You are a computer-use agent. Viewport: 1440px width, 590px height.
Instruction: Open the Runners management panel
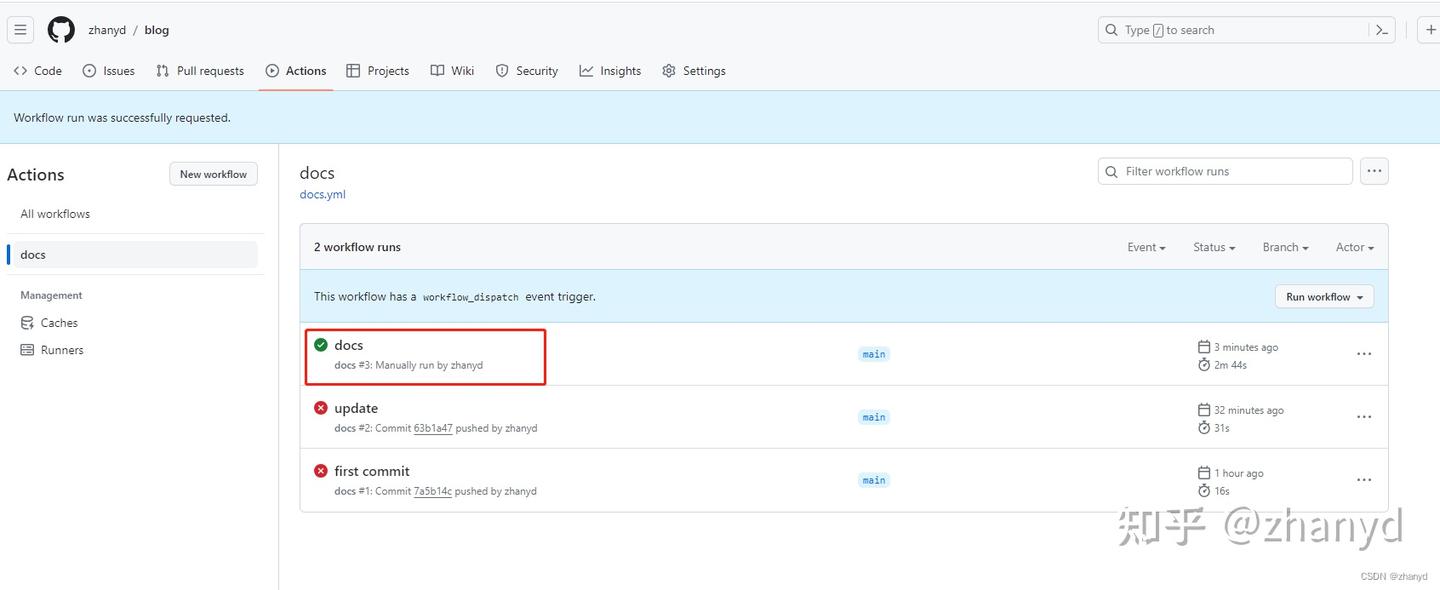(x=61, y=349)
